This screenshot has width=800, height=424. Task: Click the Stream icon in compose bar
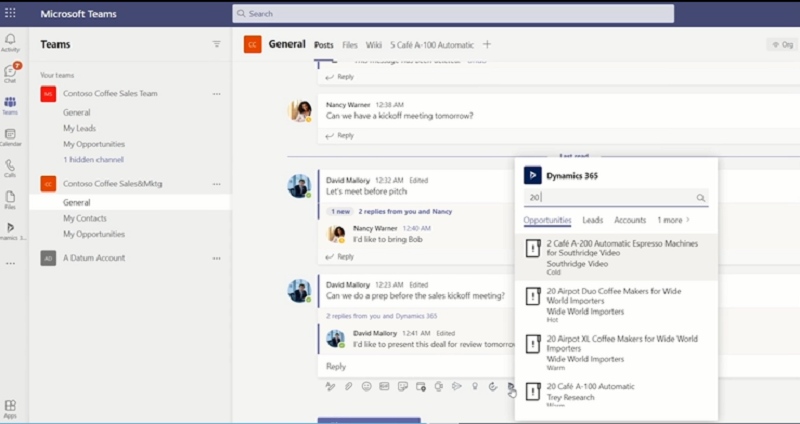tap(457, 386)
